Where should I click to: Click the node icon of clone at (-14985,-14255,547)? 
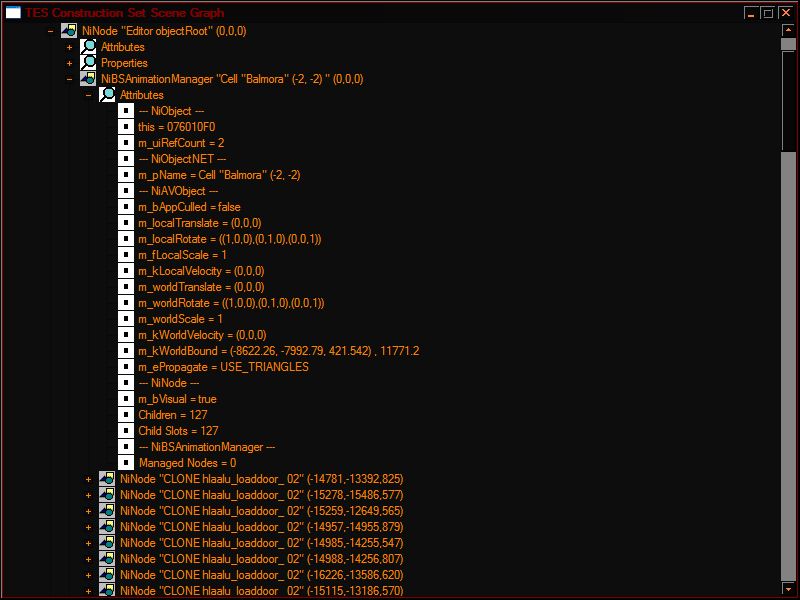tap(107, 543)
